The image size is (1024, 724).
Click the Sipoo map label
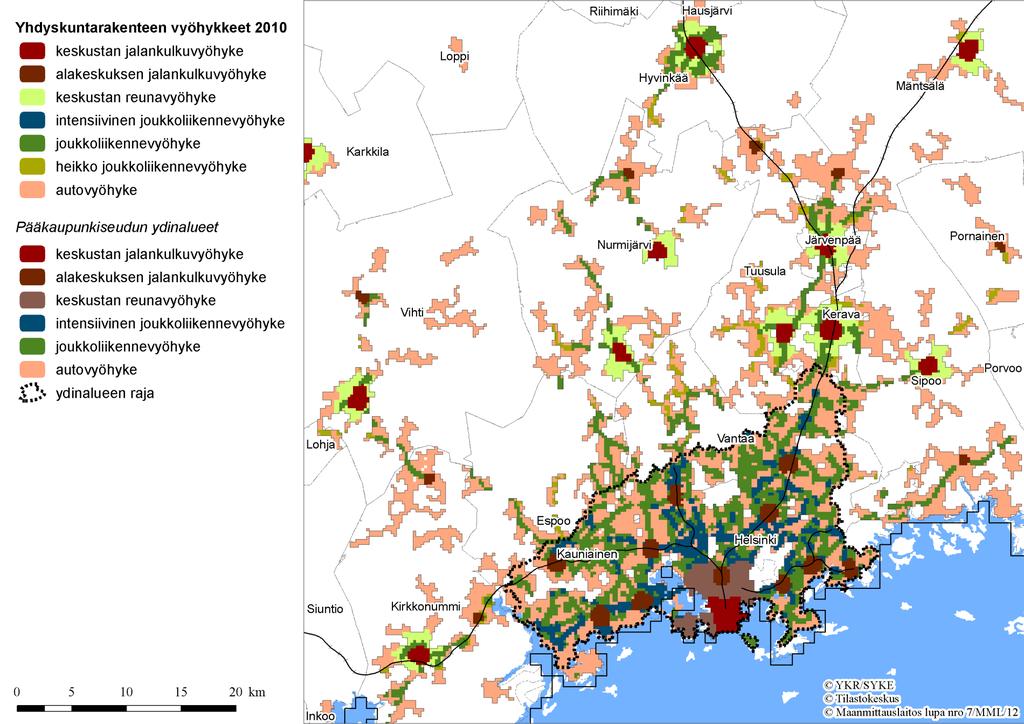(926, 381)
